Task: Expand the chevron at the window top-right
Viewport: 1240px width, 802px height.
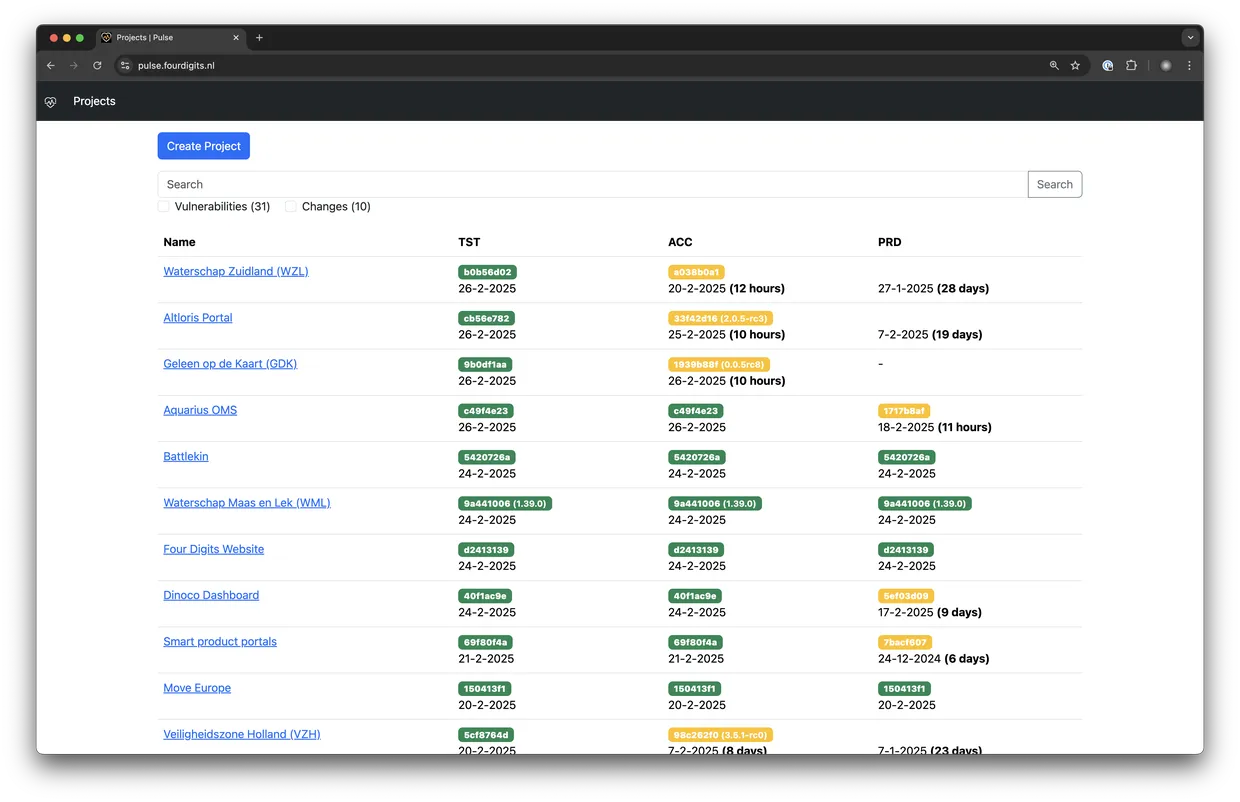Action: click(1190, 37)
